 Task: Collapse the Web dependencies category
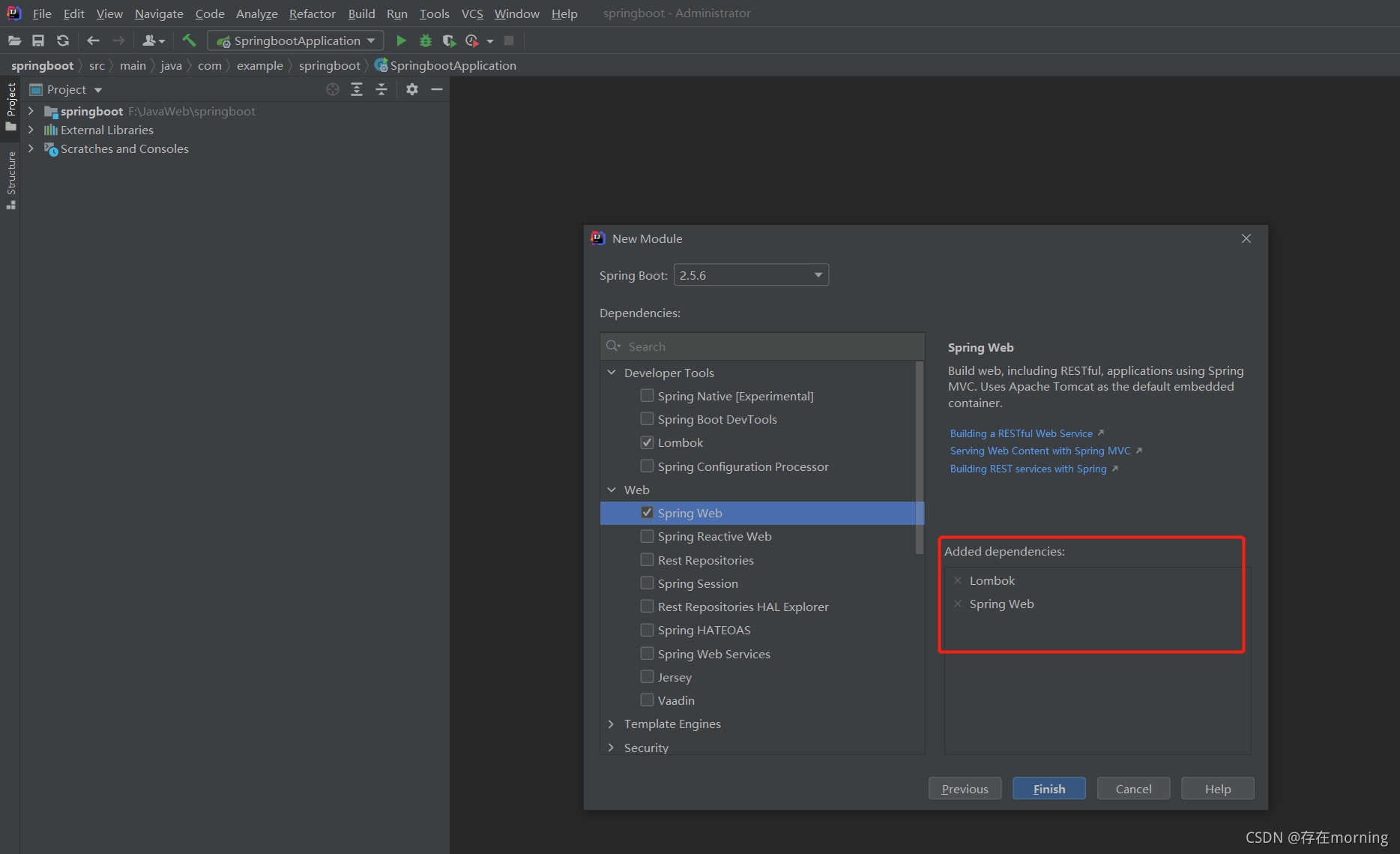point(612,490)
